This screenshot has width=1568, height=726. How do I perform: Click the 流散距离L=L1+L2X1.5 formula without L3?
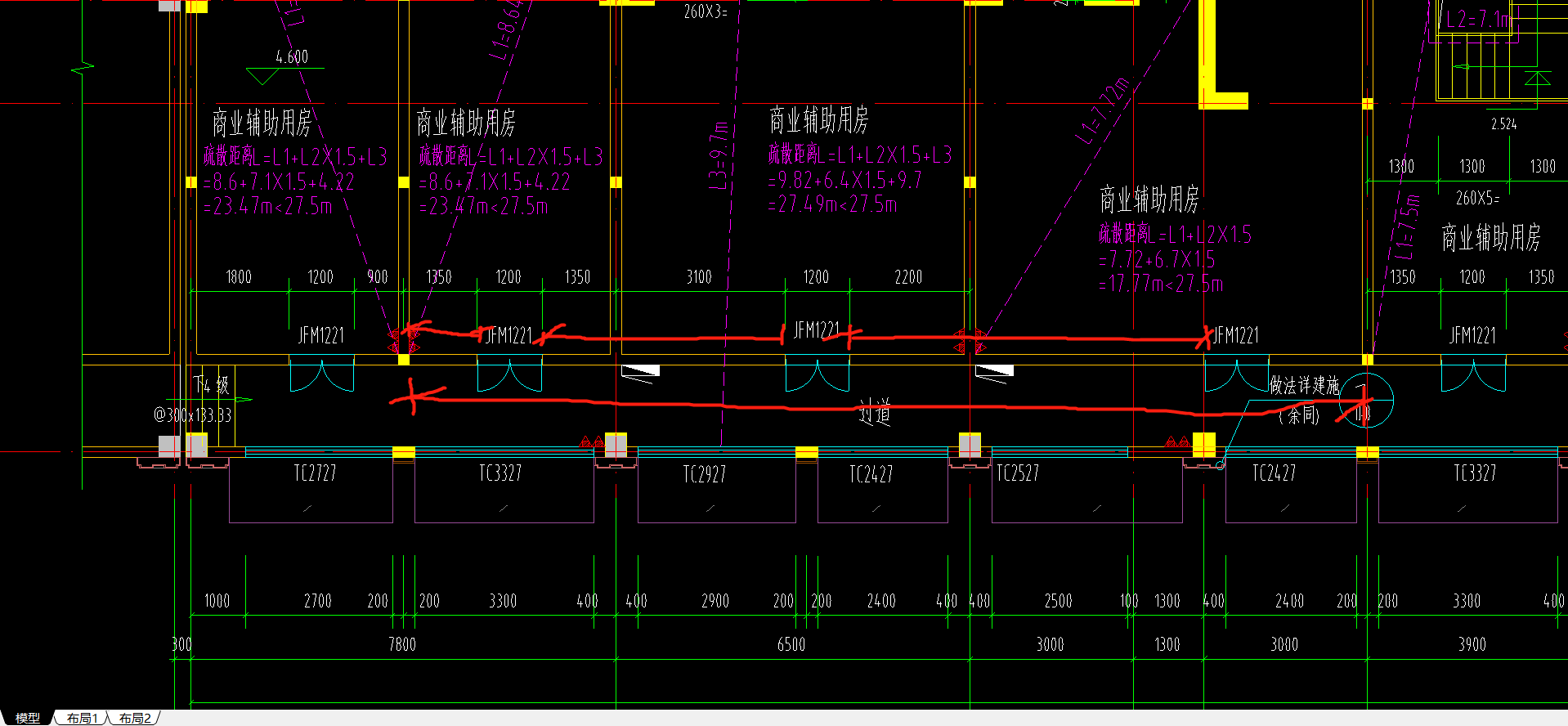coord(1175,235)
